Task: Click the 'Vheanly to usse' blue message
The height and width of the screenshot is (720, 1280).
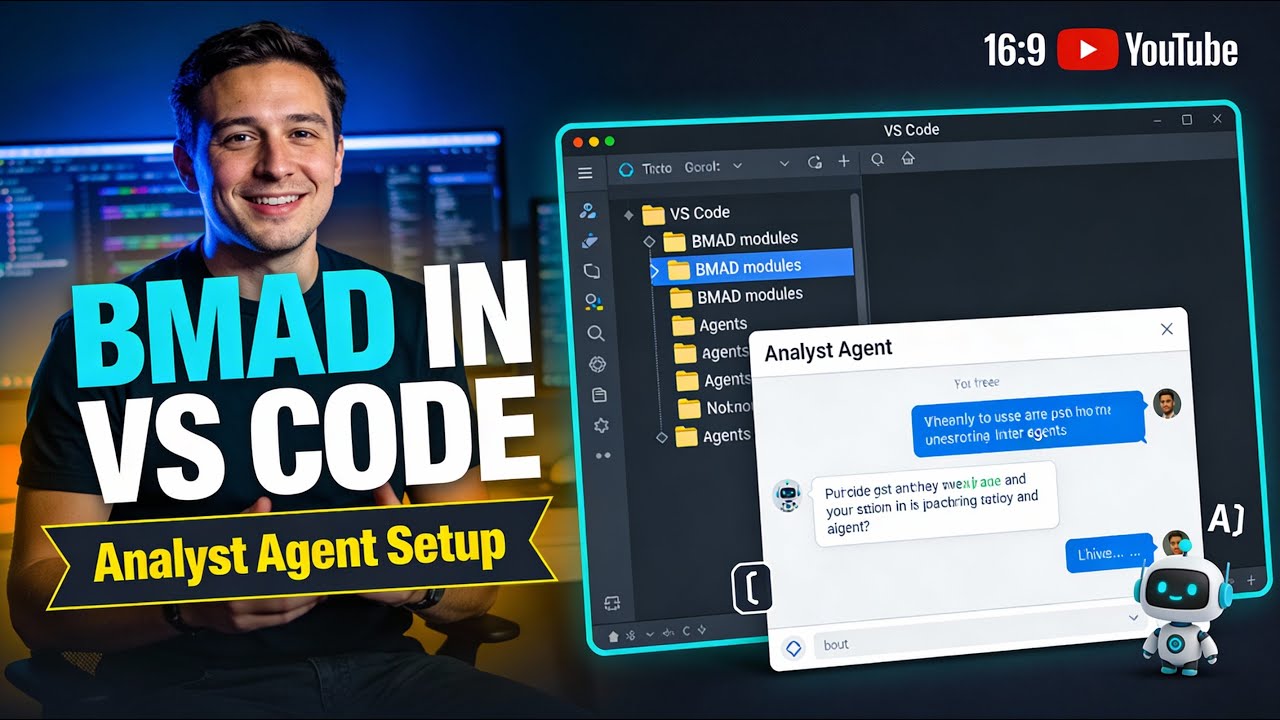Action: tap(1028, 421)
